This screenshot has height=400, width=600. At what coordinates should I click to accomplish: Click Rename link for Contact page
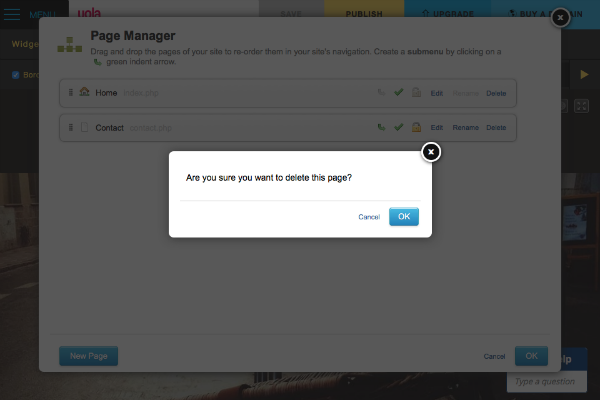pyautogui.click(x=465, y=128)
